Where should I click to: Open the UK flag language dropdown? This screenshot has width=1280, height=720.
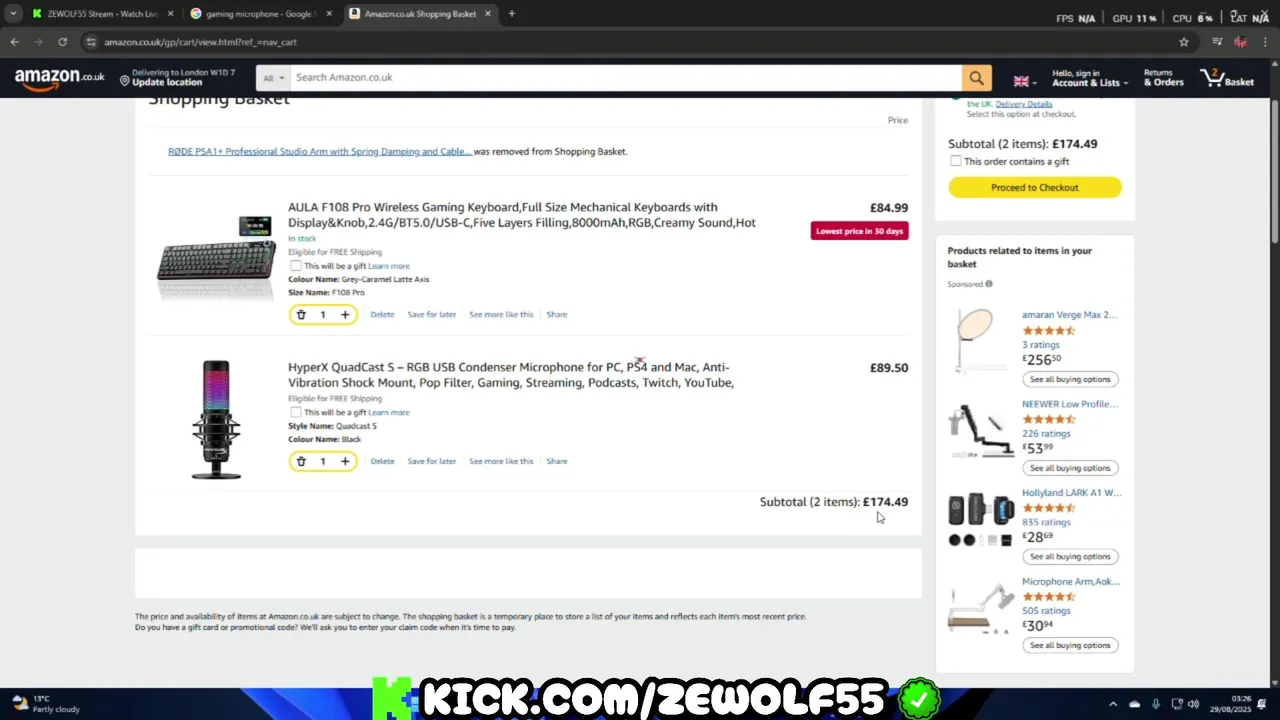pyautogui.click(x=1025, y=81)
